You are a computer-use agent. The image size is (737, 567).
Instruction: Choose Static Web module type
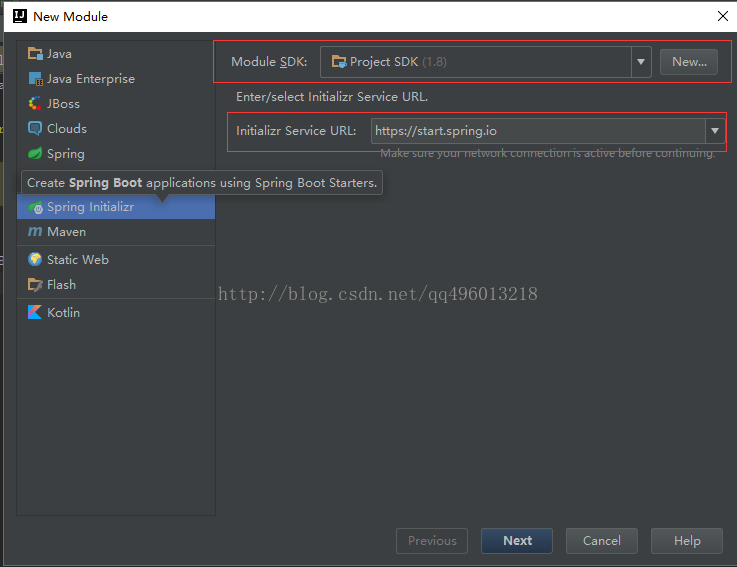tap(116, 259)
